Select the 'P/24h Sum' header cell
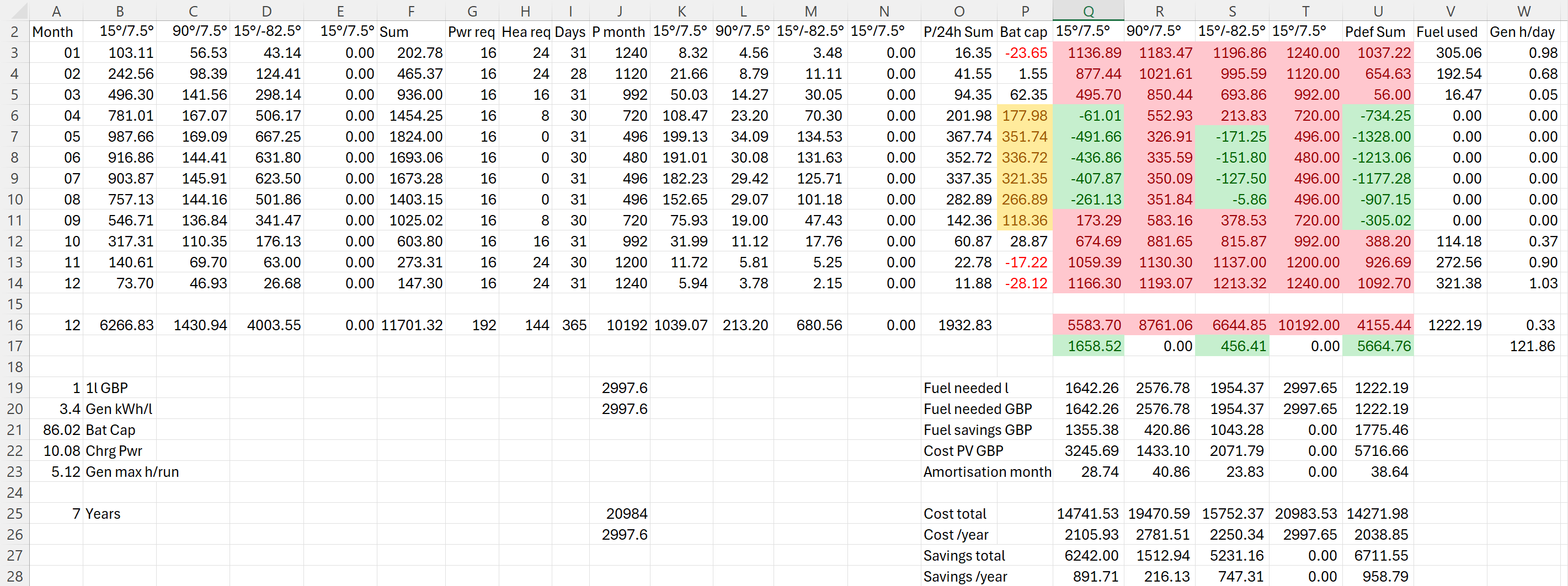Viewport: 1568px width, 586px height. click(958, 32)
